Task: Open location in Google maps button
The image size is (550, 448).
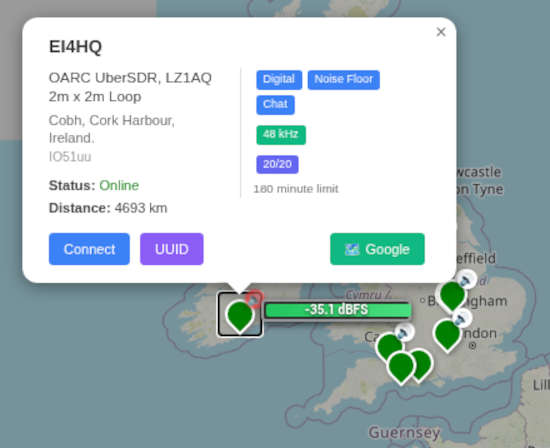Action: (x=377, y=249)
